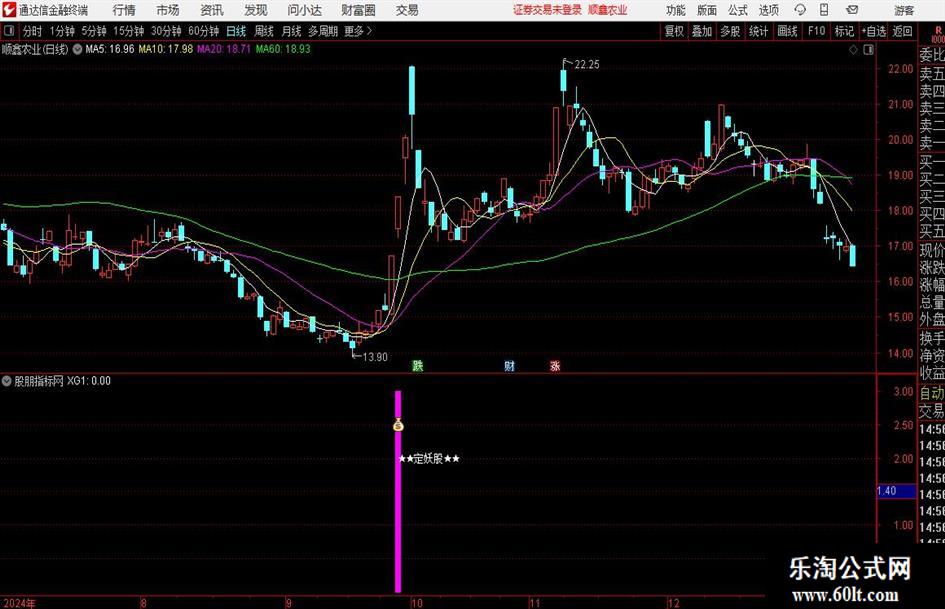945x609 pixels.
Task: Click the 证券交易未登录 login link
Action: (547, 10)
